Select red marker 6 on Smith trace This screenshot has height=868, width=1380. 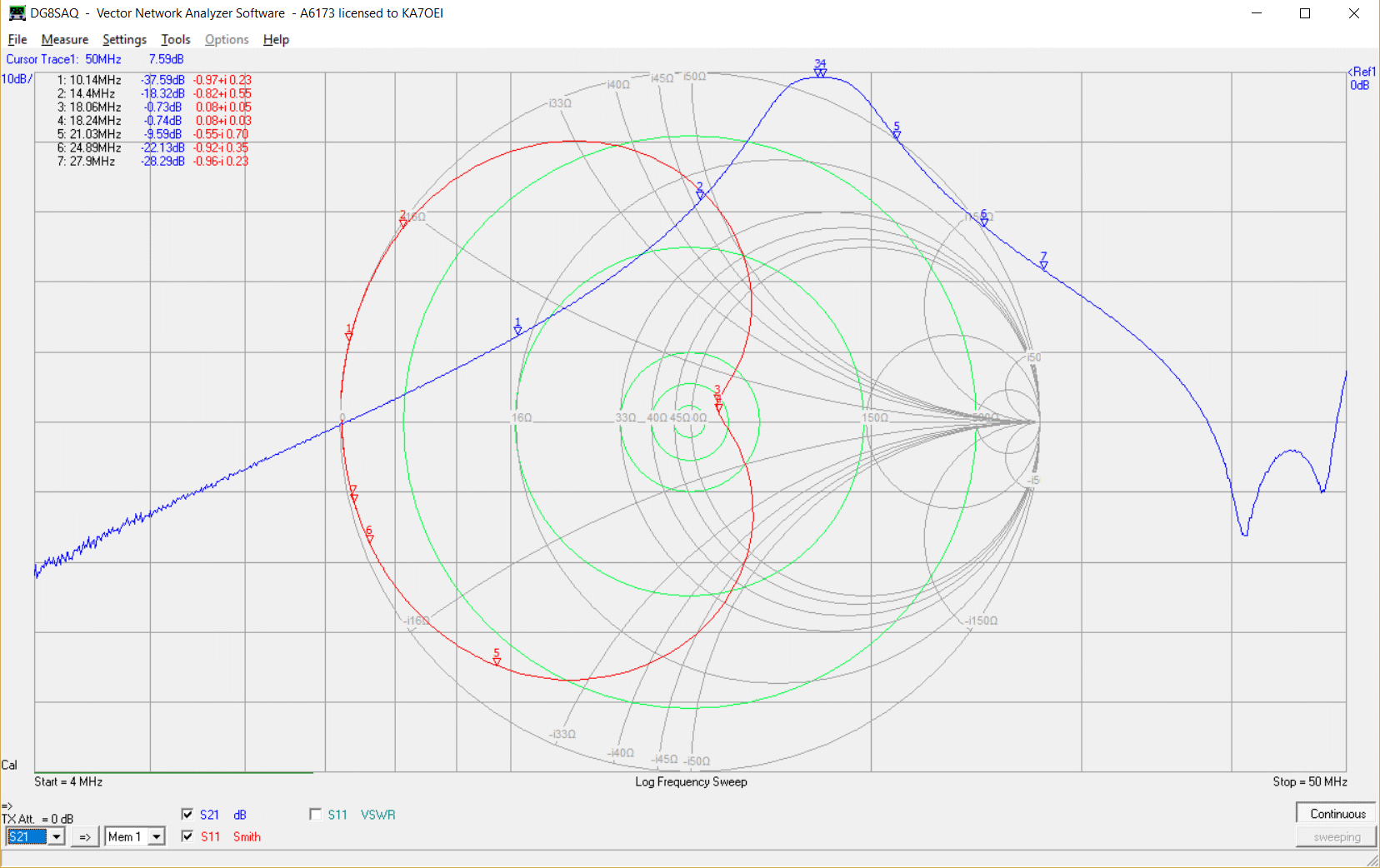(x=369, y=535)
